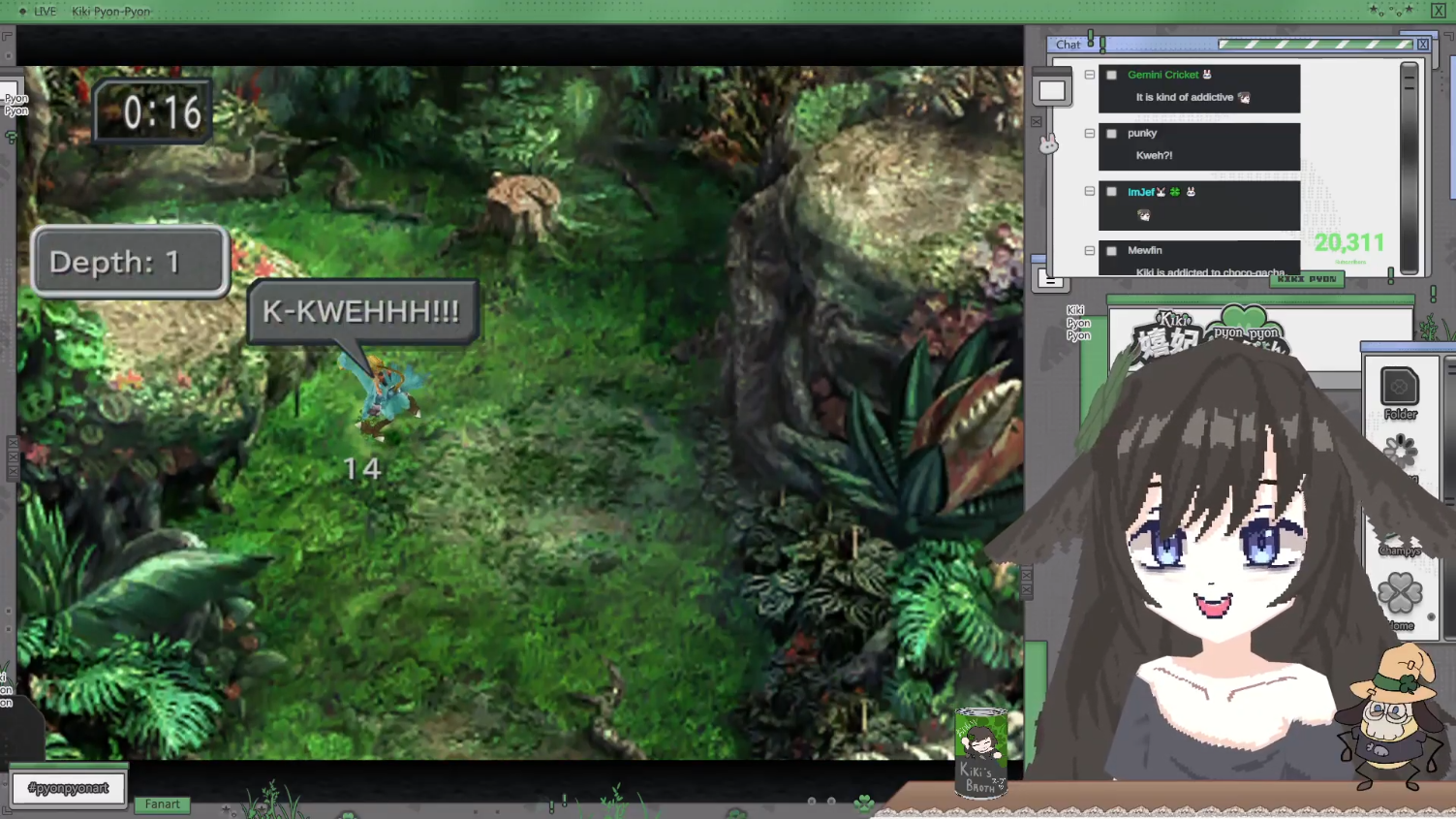Check the box beside punky's message
Screen dimensions: 1456x819
[x=1111, y=134]
